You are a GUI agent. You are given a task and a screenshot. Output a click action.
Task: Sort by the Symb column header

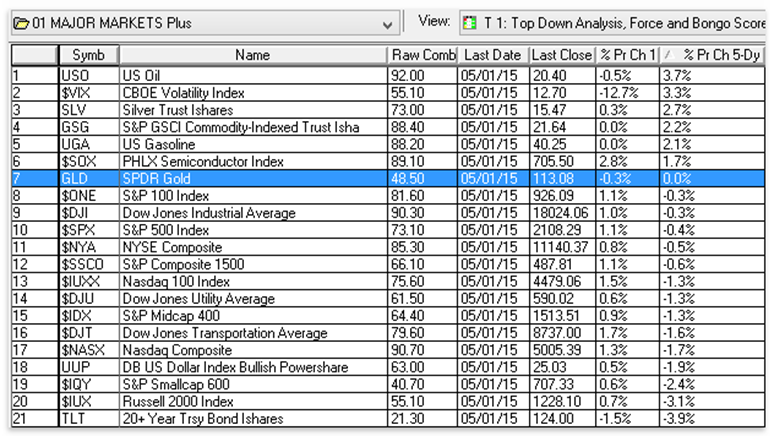[x=89, y=55]
